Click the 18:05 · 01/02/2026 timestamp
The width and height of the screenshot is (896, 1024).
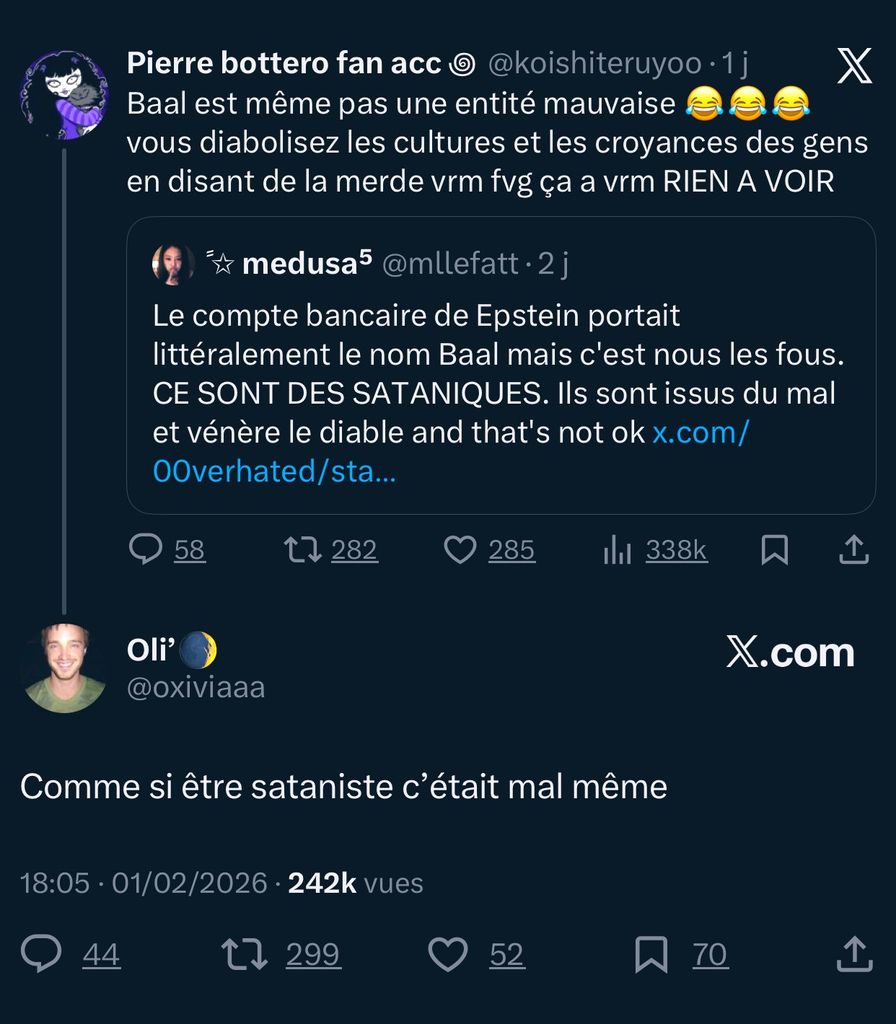(x=144, y=883)
